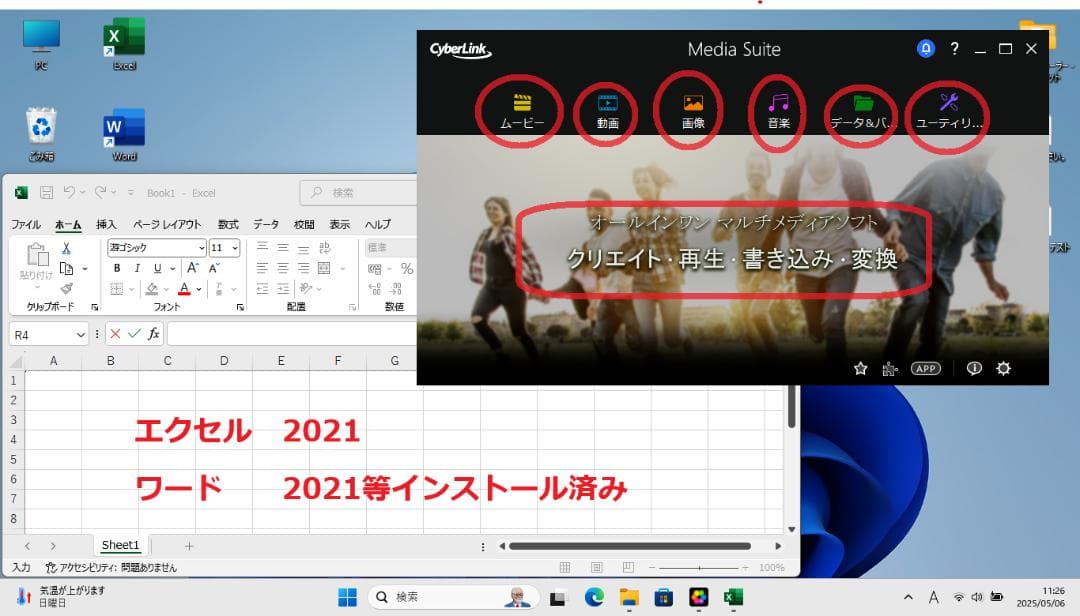Open the underline style dropdown arrow

pyautogui.click(x=172, y=269)
